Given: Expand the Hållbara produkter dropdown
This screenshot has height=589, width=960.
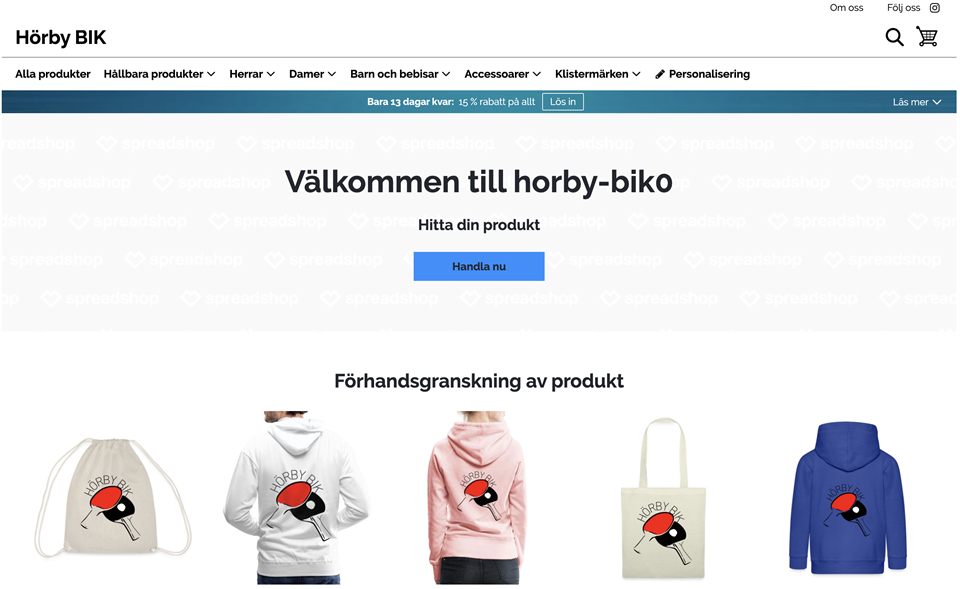Looking at the screenshot, I should 159,74.
